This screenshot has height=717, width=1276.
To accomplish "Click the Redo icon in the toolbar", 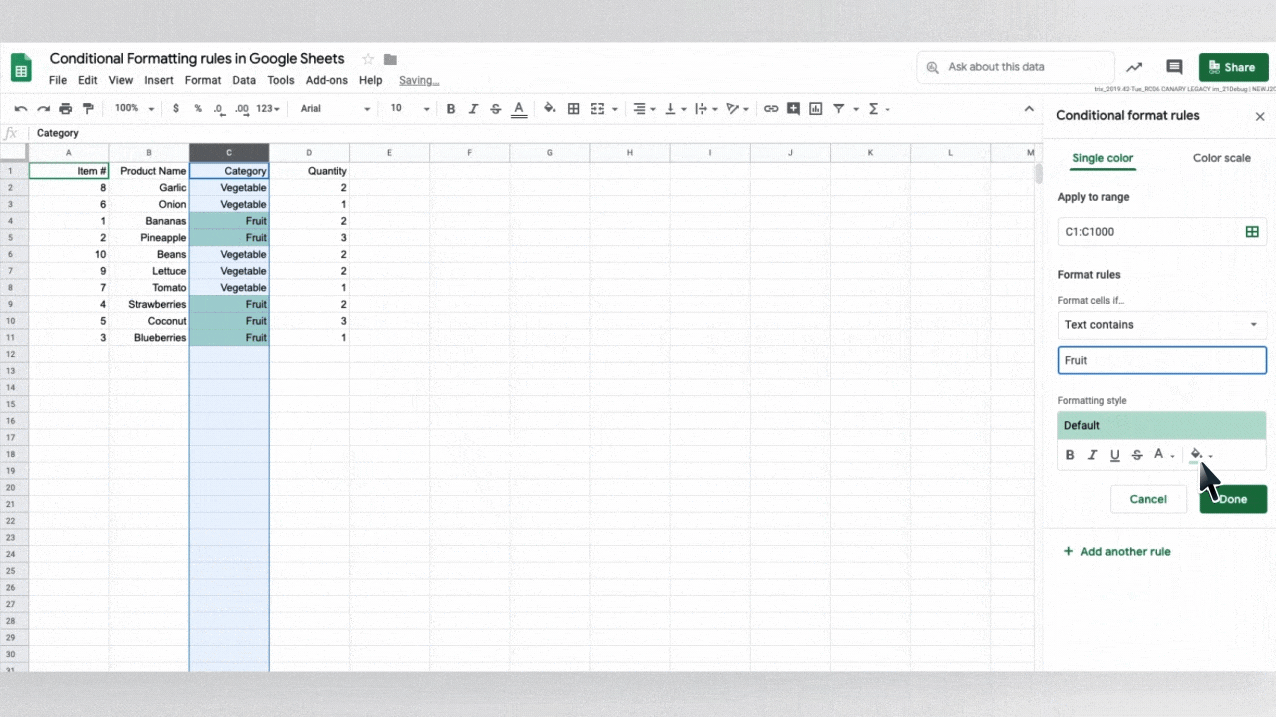I will pos(43,109).
